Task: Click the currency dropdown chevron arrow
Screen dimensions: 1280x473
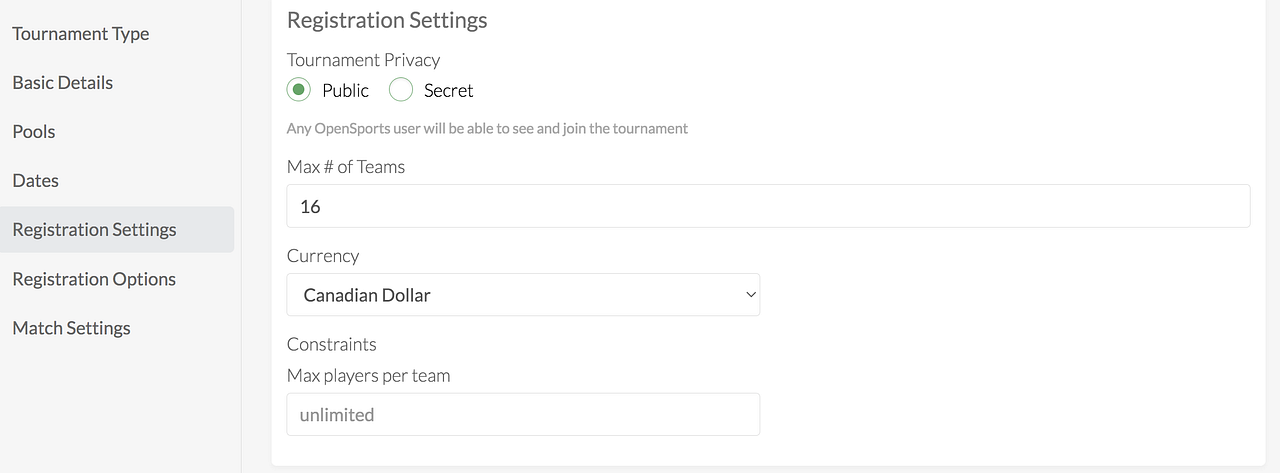Action: tap(751, 295)
